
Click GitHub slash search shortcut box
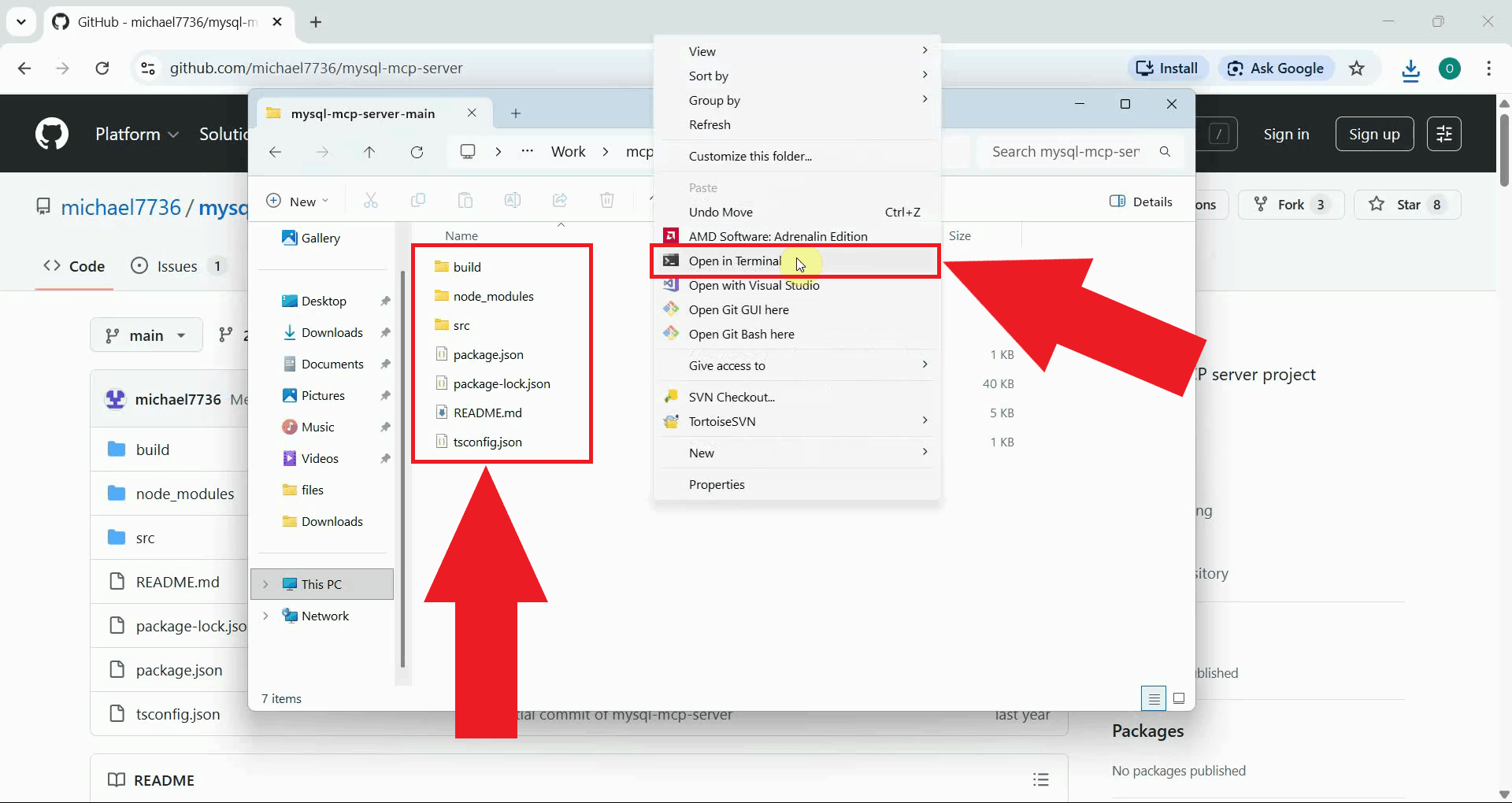(1219, 134)
